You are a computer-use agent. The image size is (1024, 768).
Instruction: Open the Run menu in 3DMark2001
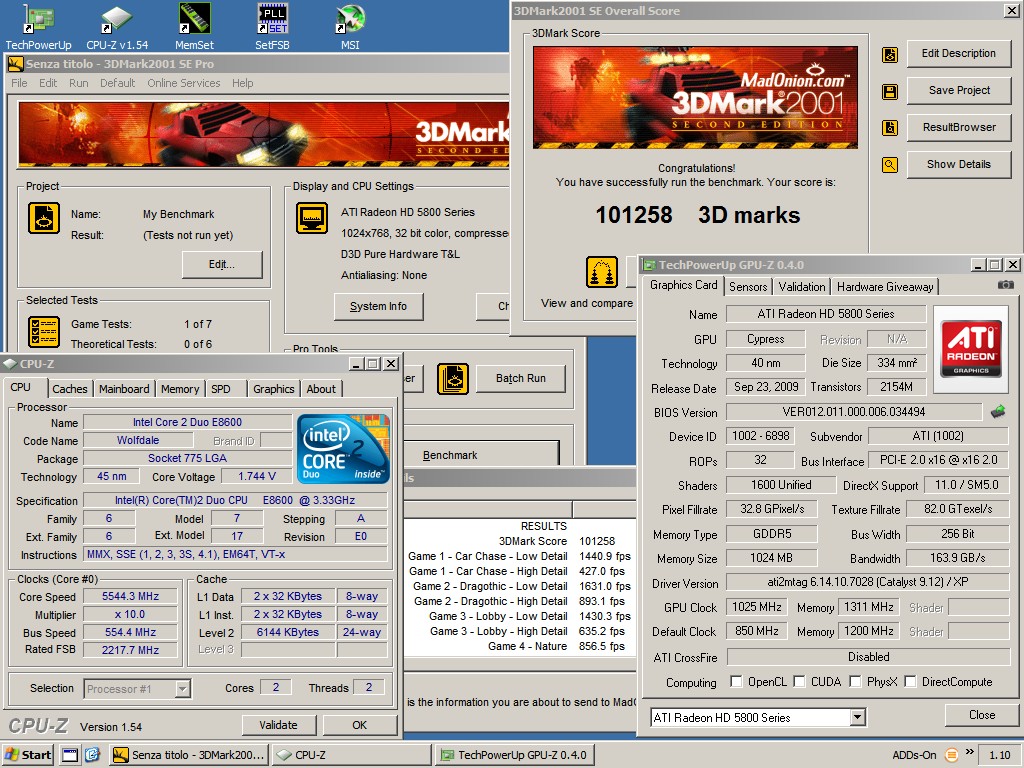coord(78,83)
